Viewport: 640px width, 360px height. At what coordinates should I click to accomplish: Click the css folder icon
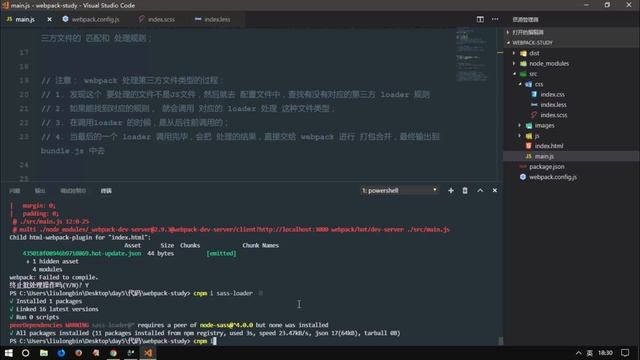point(529,84)
